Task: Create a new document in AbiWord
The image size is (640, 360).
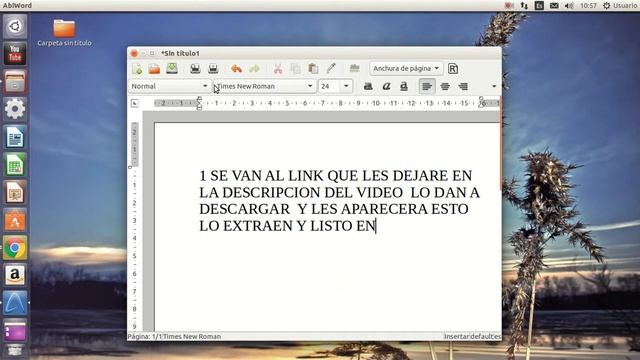Action: 137,69
